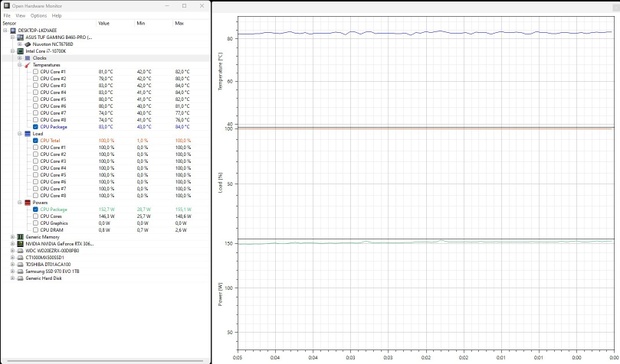Check the temperature CPU Core #4 checkbox
Image resolution: width=620 pixels, height=364 pixels.
pos(36,92)
